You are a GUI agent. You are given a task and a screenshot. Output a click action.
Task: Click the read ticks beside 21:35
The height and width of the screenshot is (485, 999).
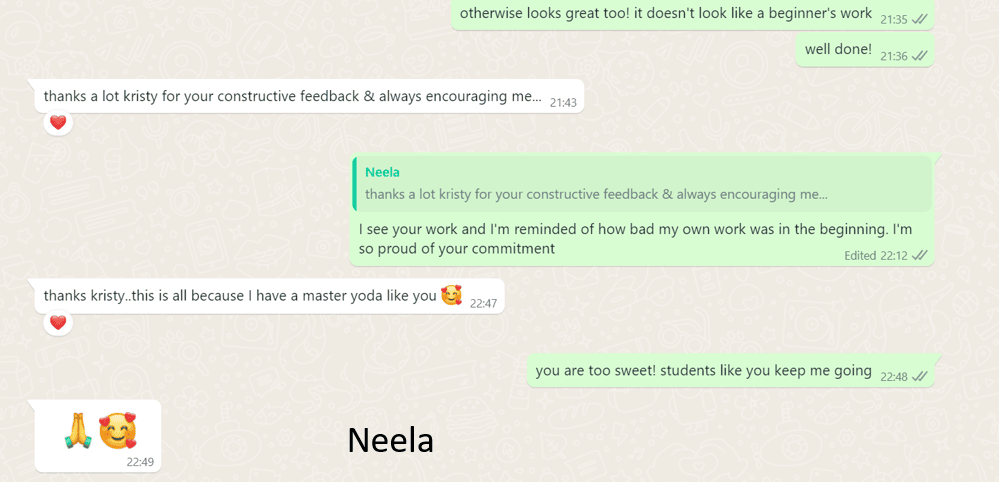[x=919, y=20]
